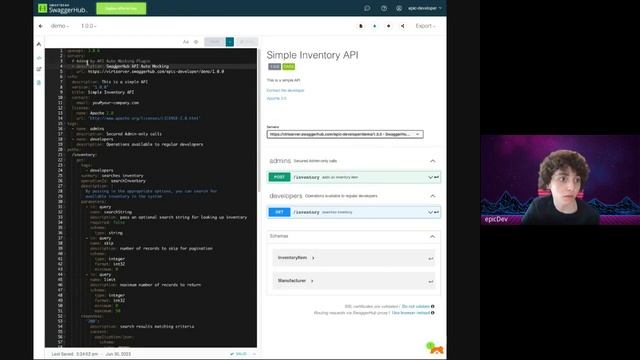Click the 'Simple Inventory API' title heading

point(312,55)
